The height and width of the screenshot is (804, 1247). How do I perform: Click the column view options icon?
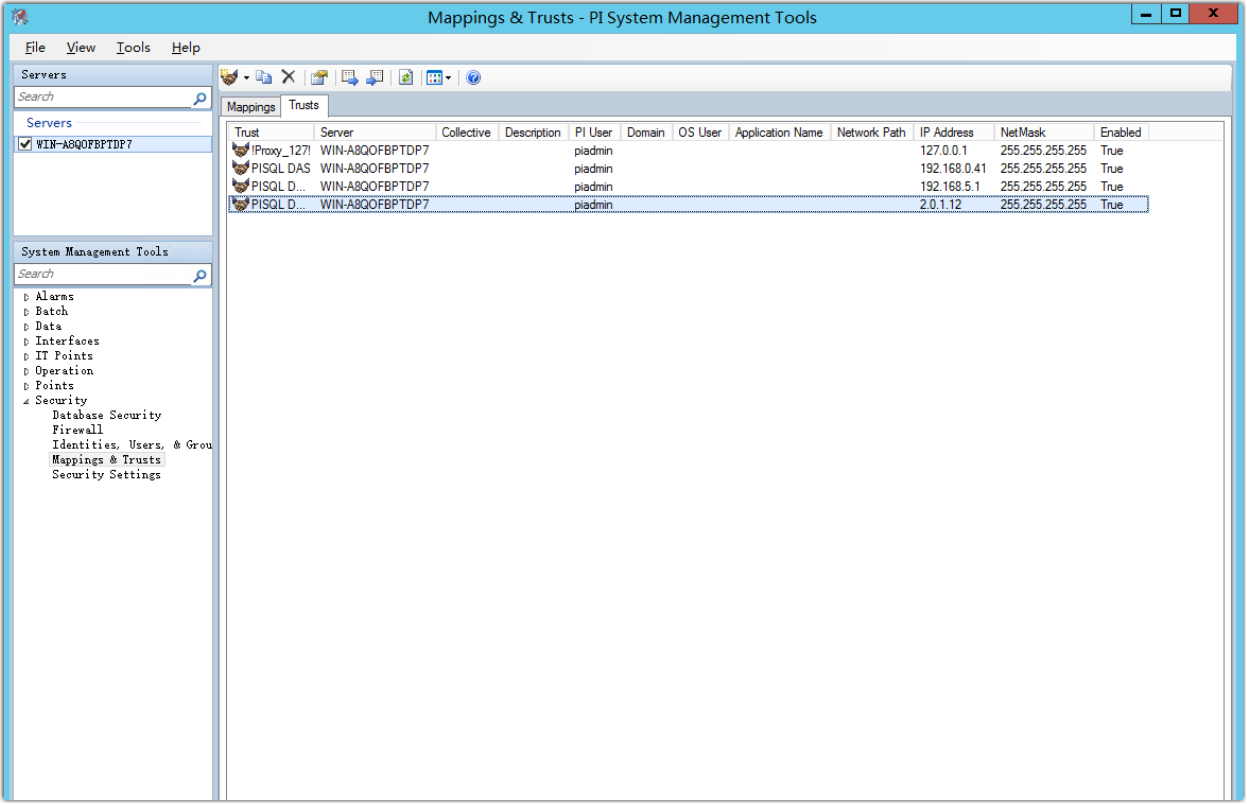click(434, 77)
